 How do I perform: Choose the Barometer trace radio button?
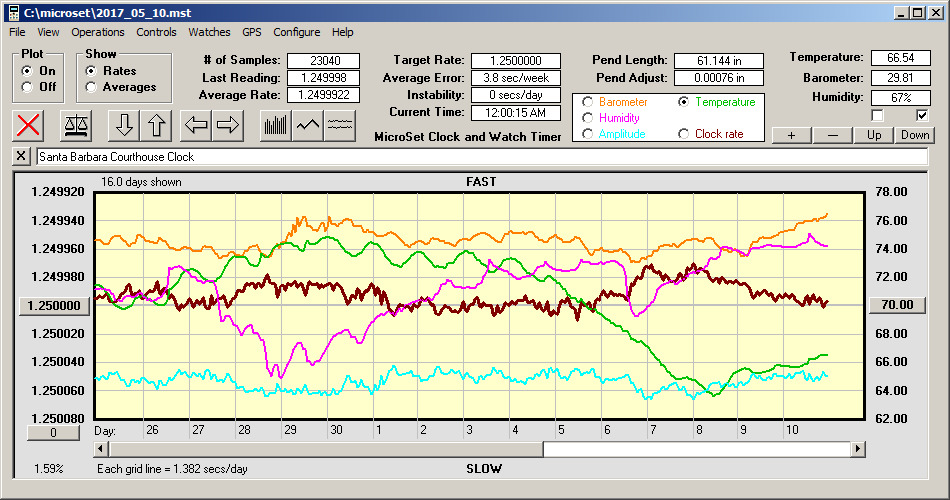click(x=587, y=102)
